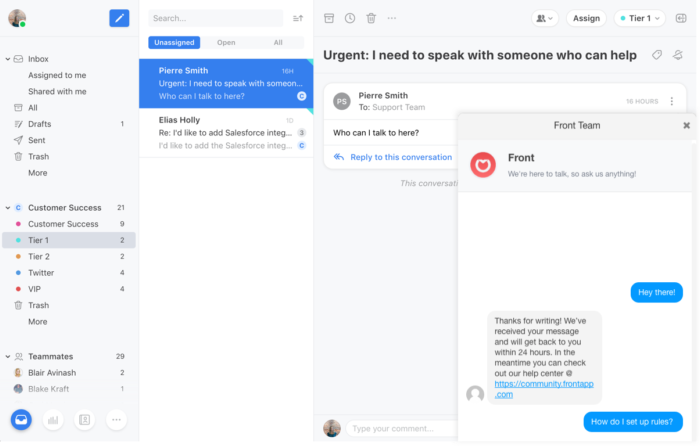Close the Front Team chat panel
This screenshot has height=446, width=700.
pos(687,125)
